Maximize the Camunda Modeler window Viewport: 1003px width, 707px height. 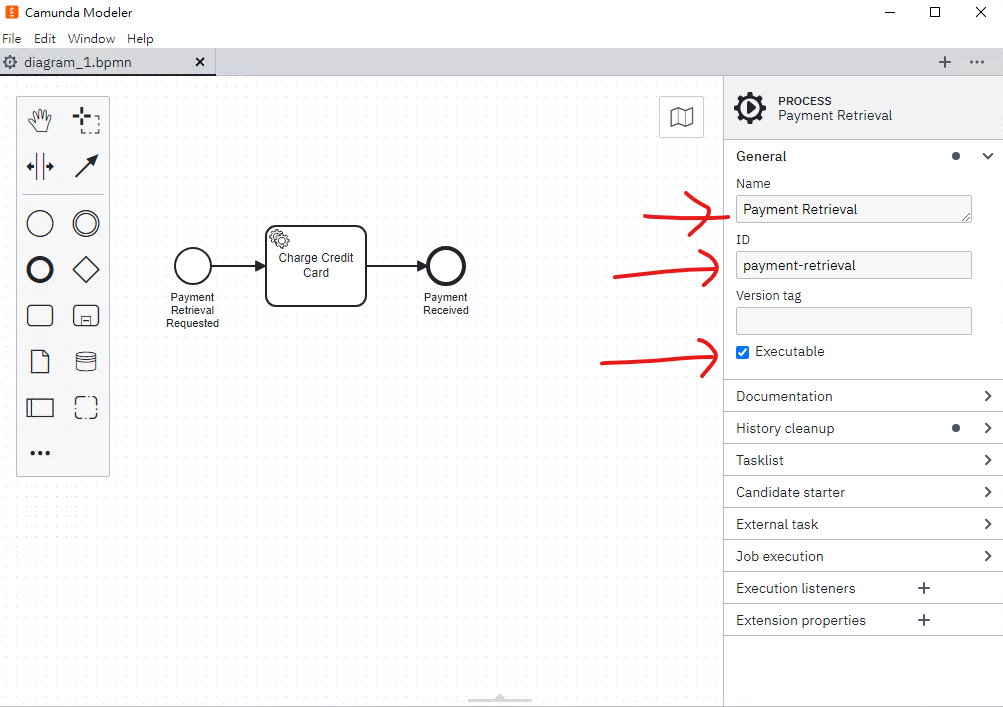pos(935,12)
